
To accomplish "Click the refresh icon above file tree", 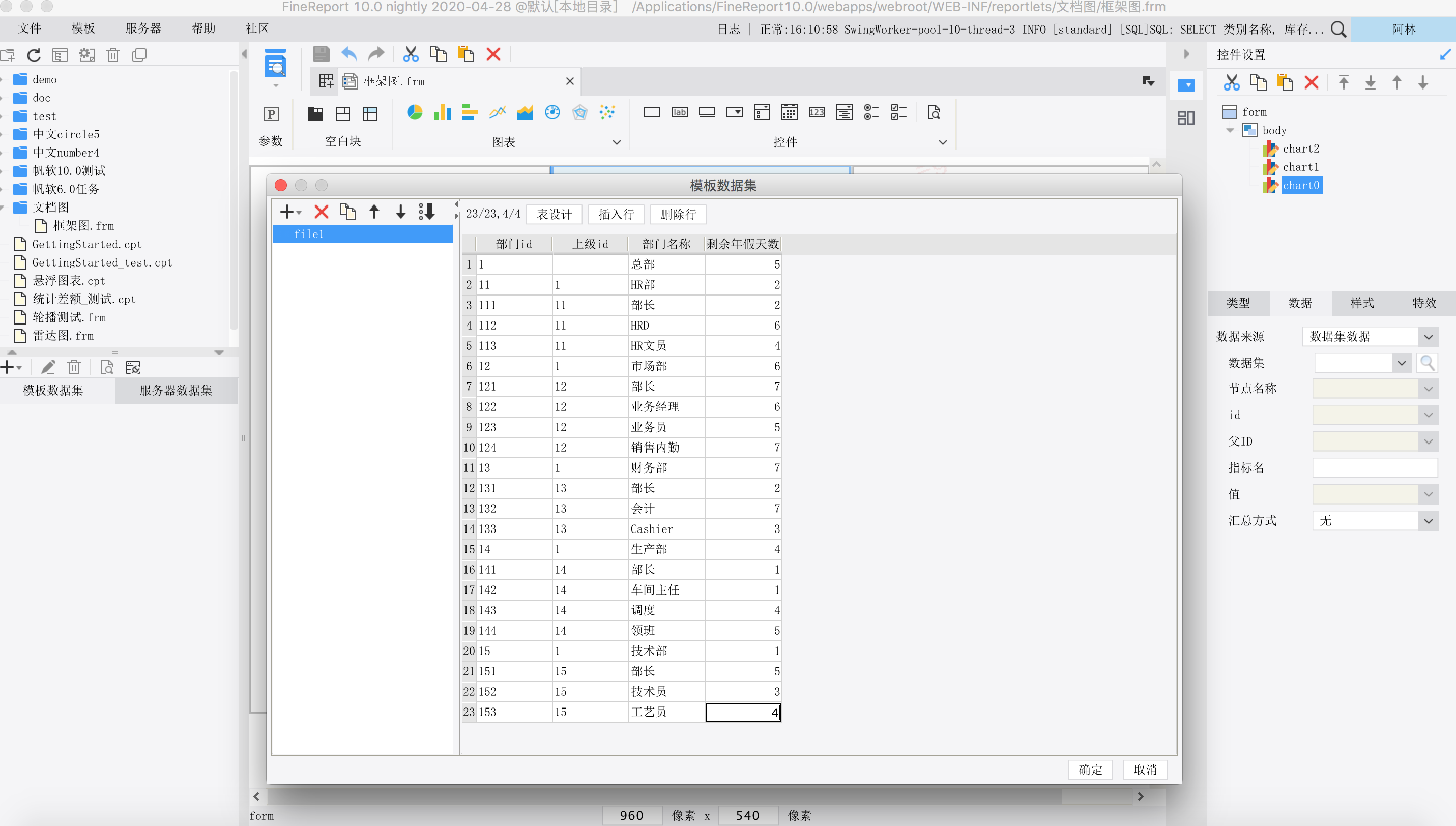I will click(x=34, y=55).
